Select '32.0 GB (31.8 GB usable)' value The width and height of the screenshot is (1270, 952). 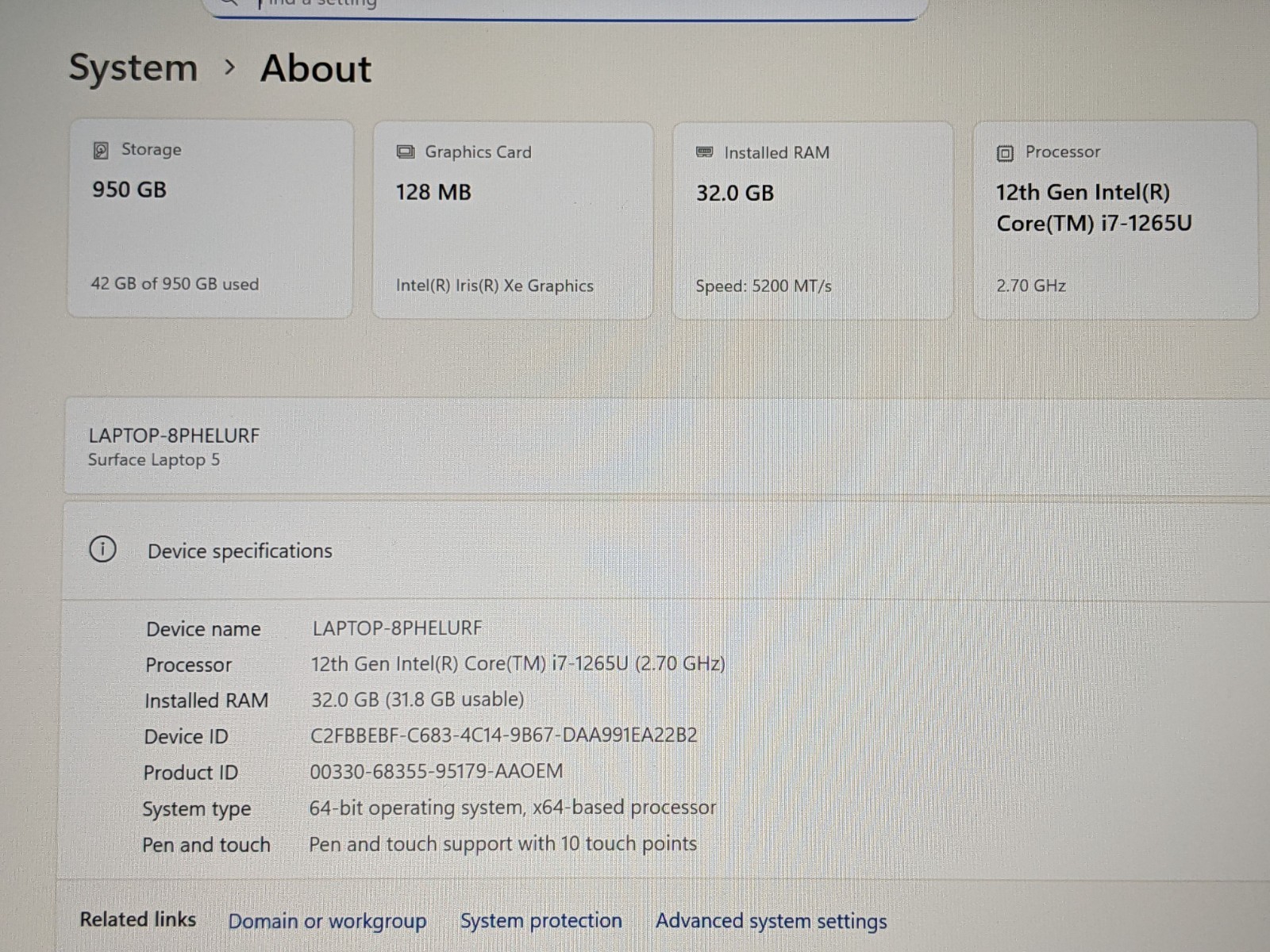point(418,700)
